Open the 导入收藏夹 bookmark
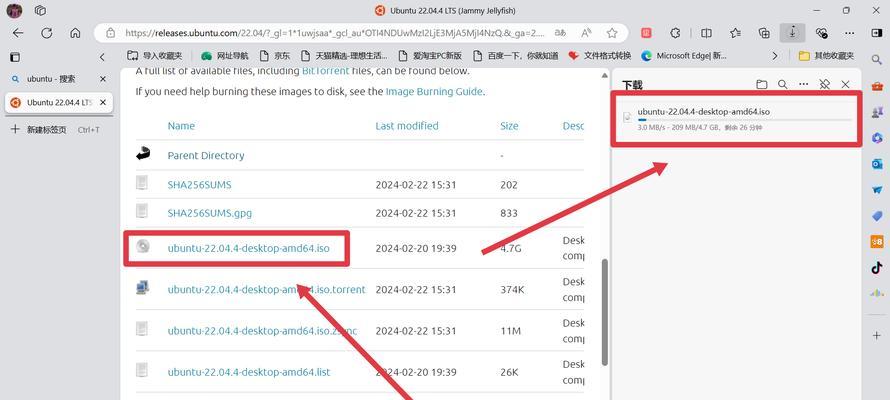This screenshot has height=400, width=890. pyautogui.click(x=154, y=56)
